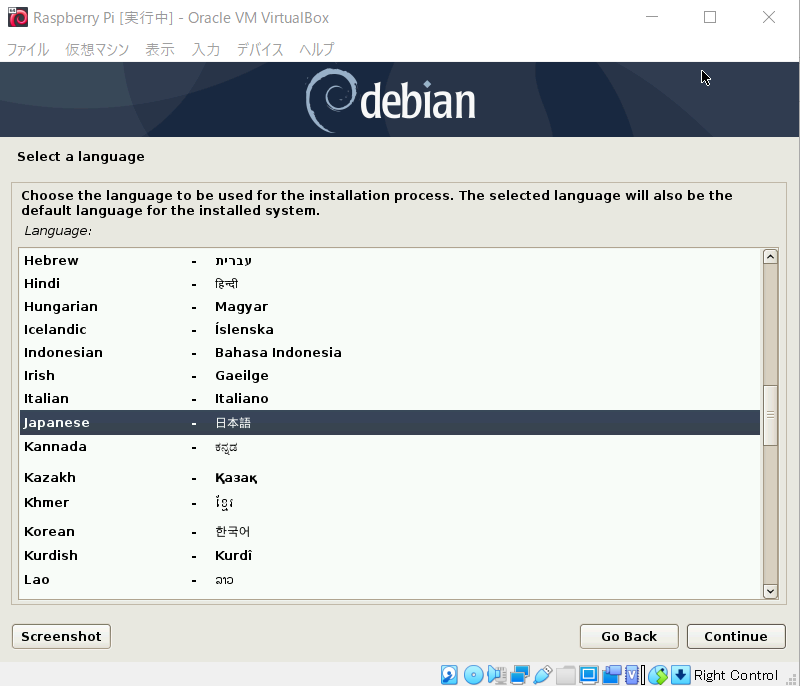Screen dimensions: 800x686
Task: Select Indonesian language row
Action: click(x=390, y=352)
